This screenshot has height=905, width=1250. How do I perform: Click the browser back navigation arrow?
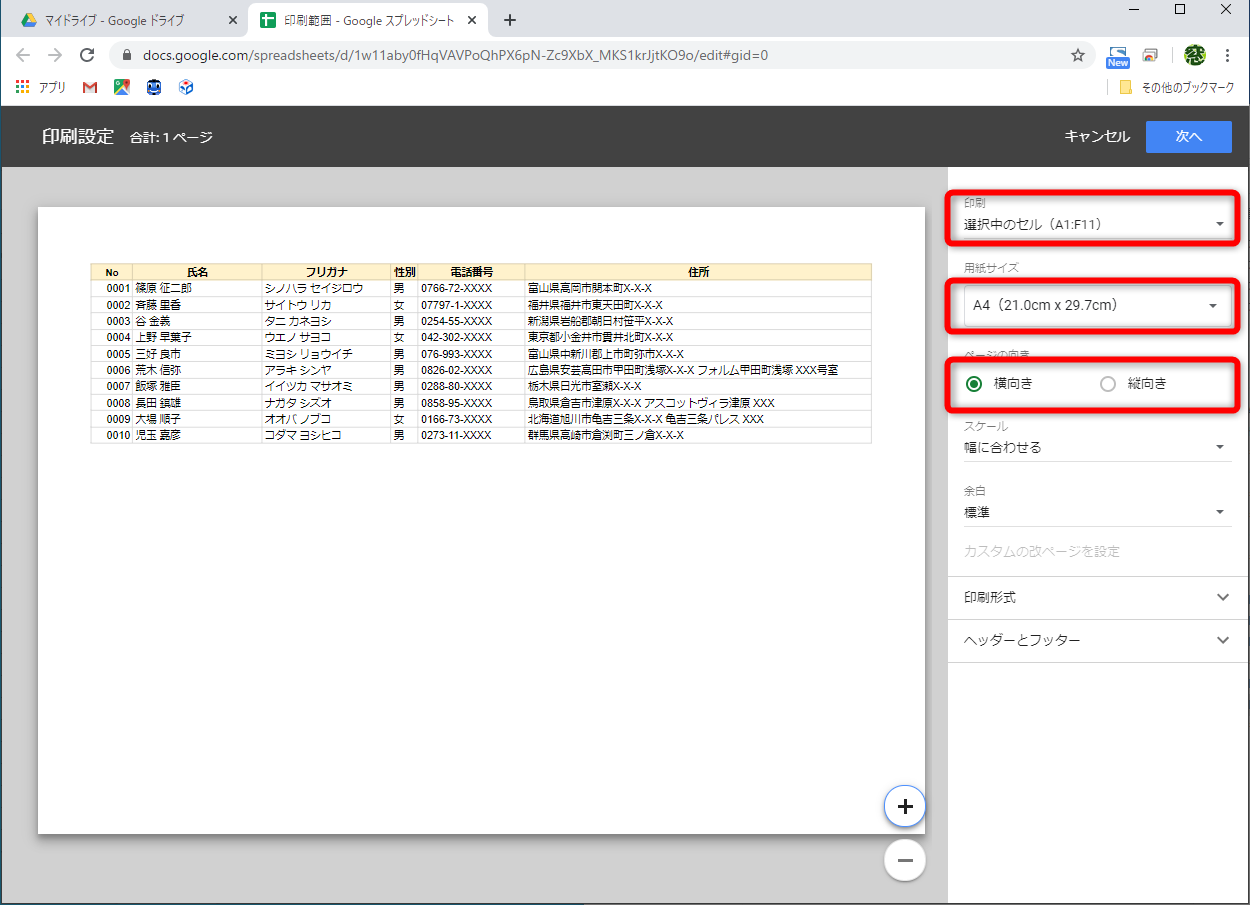click(22, 55)
